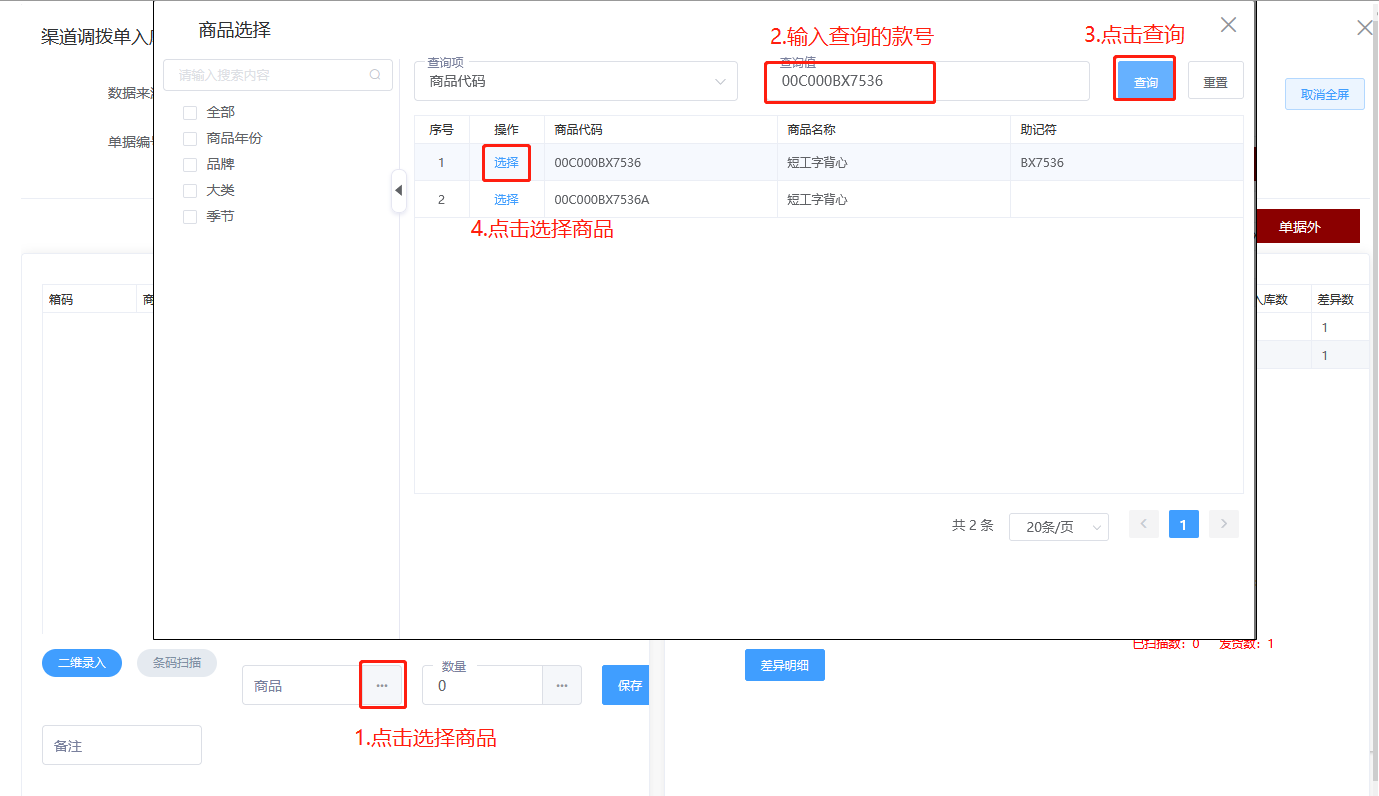Screen dimensions: 1379x796
Task: Click the 差异明细 button
Action: (x=785, y=665)
